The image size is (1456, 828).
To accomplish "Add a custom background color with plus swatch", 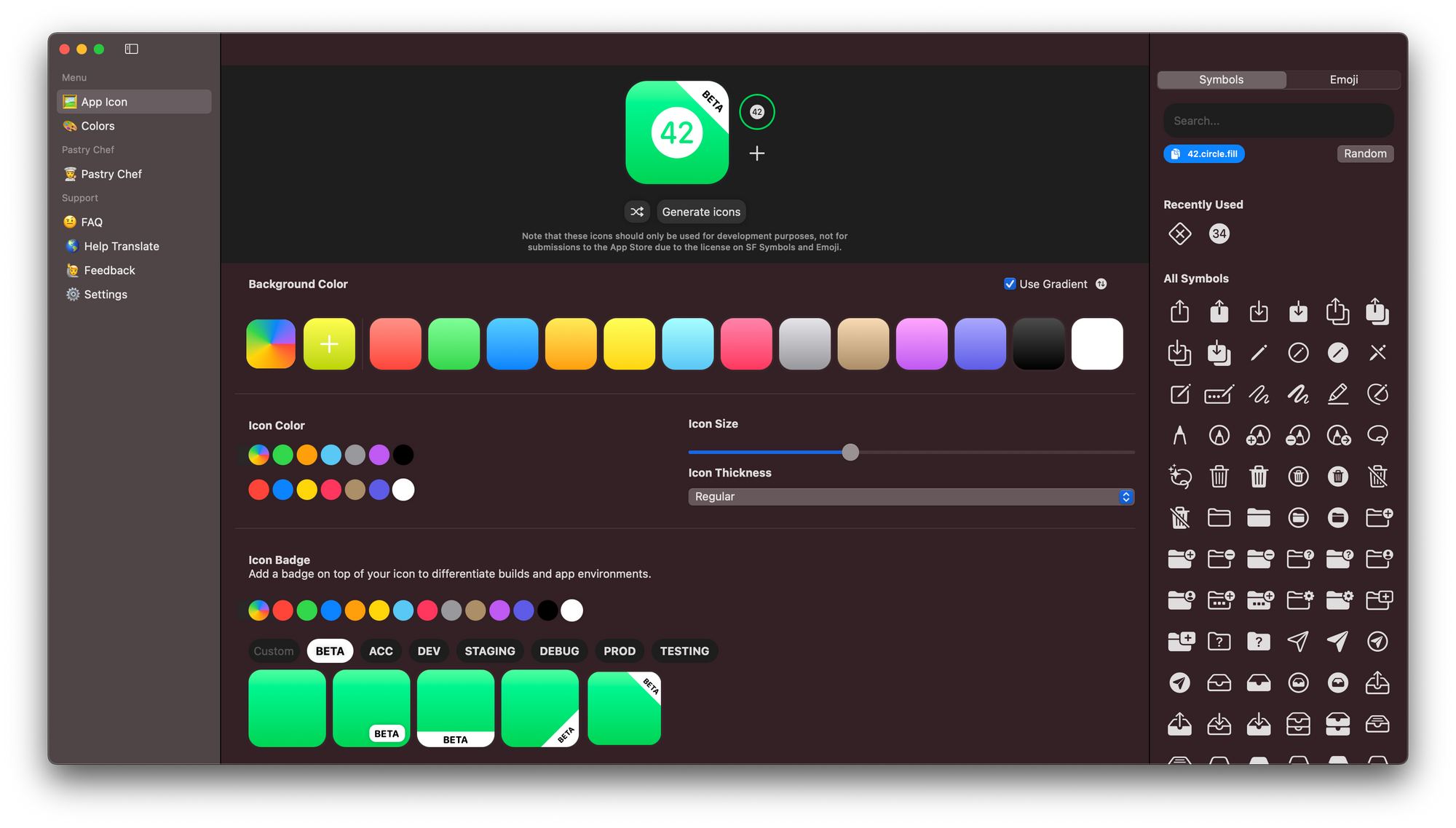I will (329, 343).
